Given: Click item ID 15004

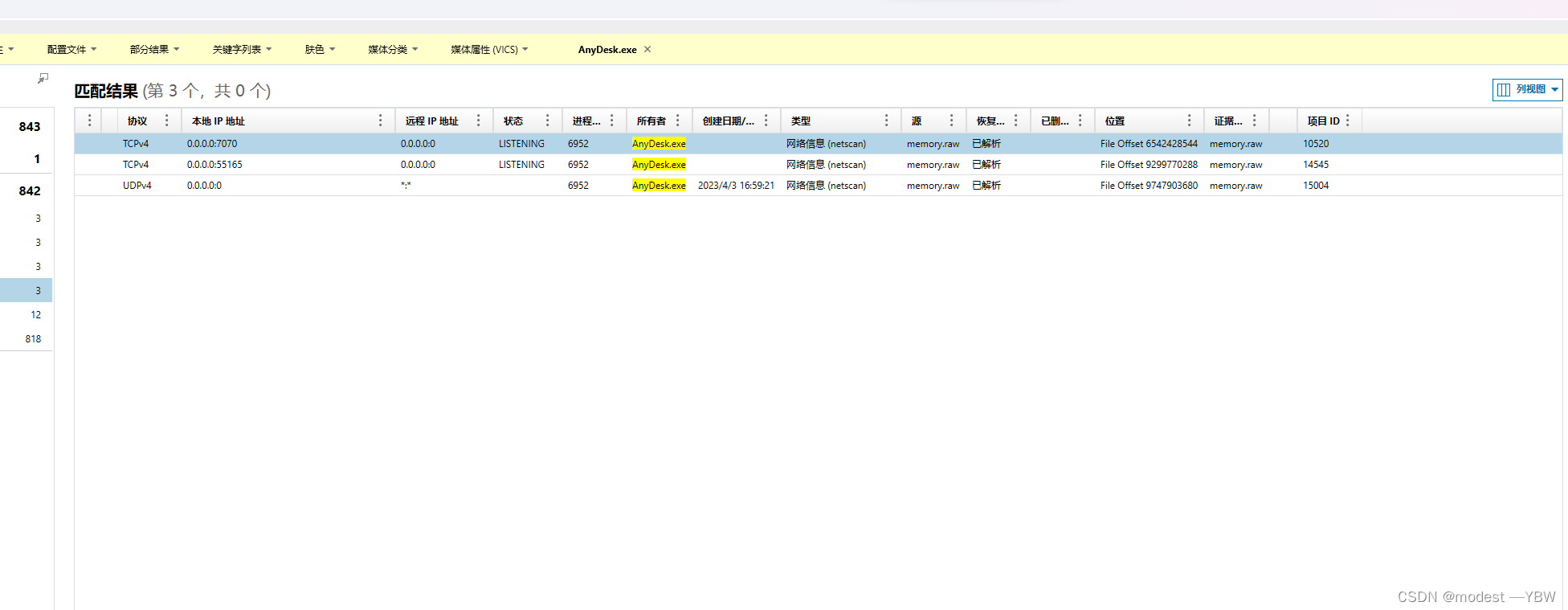Looking at the screenshot, I should pyautogui.click(x=1316, y=186).
